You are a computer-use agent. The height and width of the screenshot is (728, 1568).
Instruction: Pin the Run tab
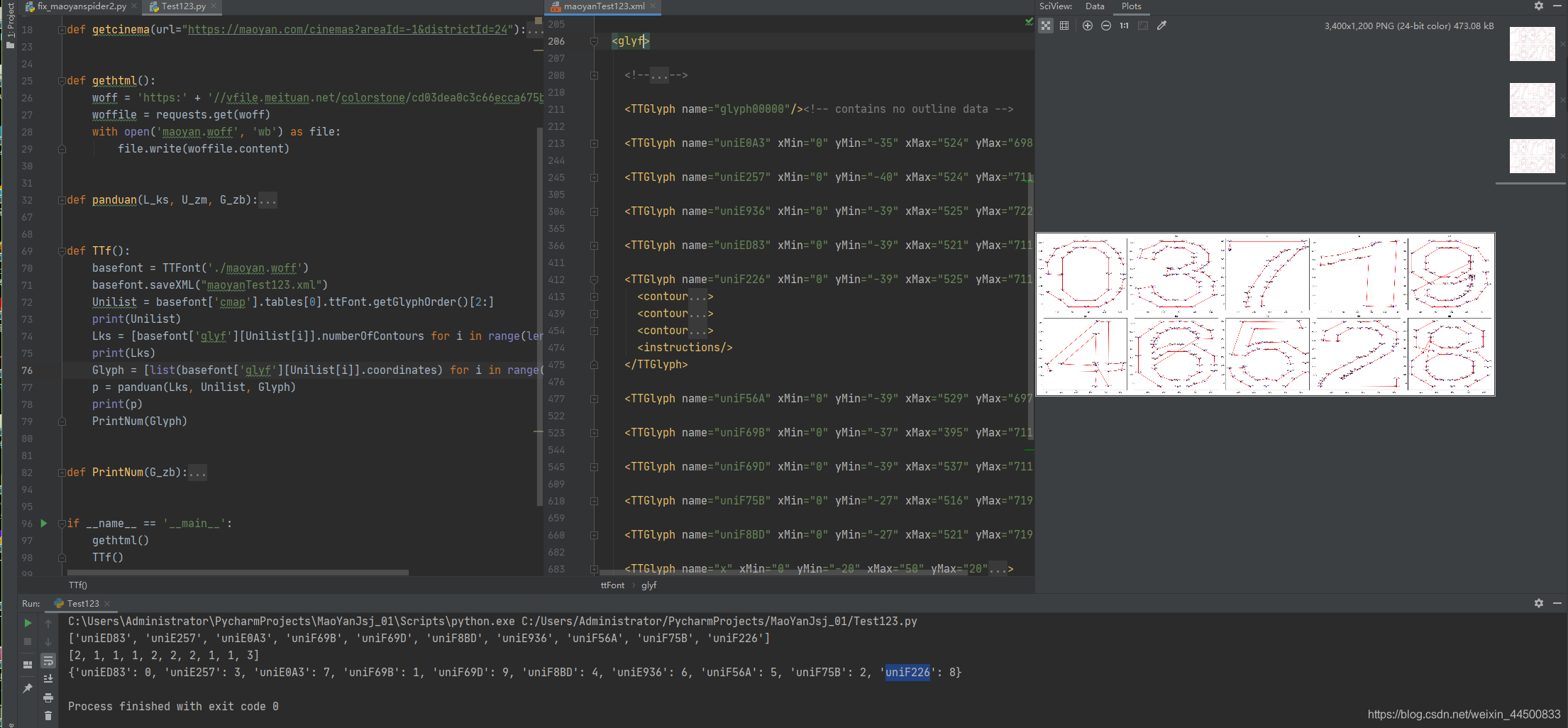coord(28,688)
